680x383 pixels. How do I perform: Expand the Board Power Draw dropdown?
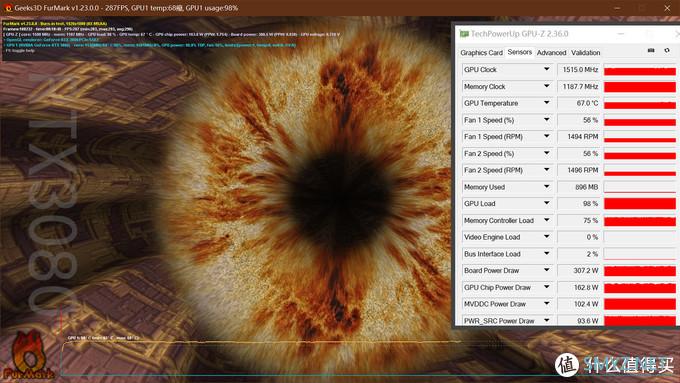[x=546, y=270]
